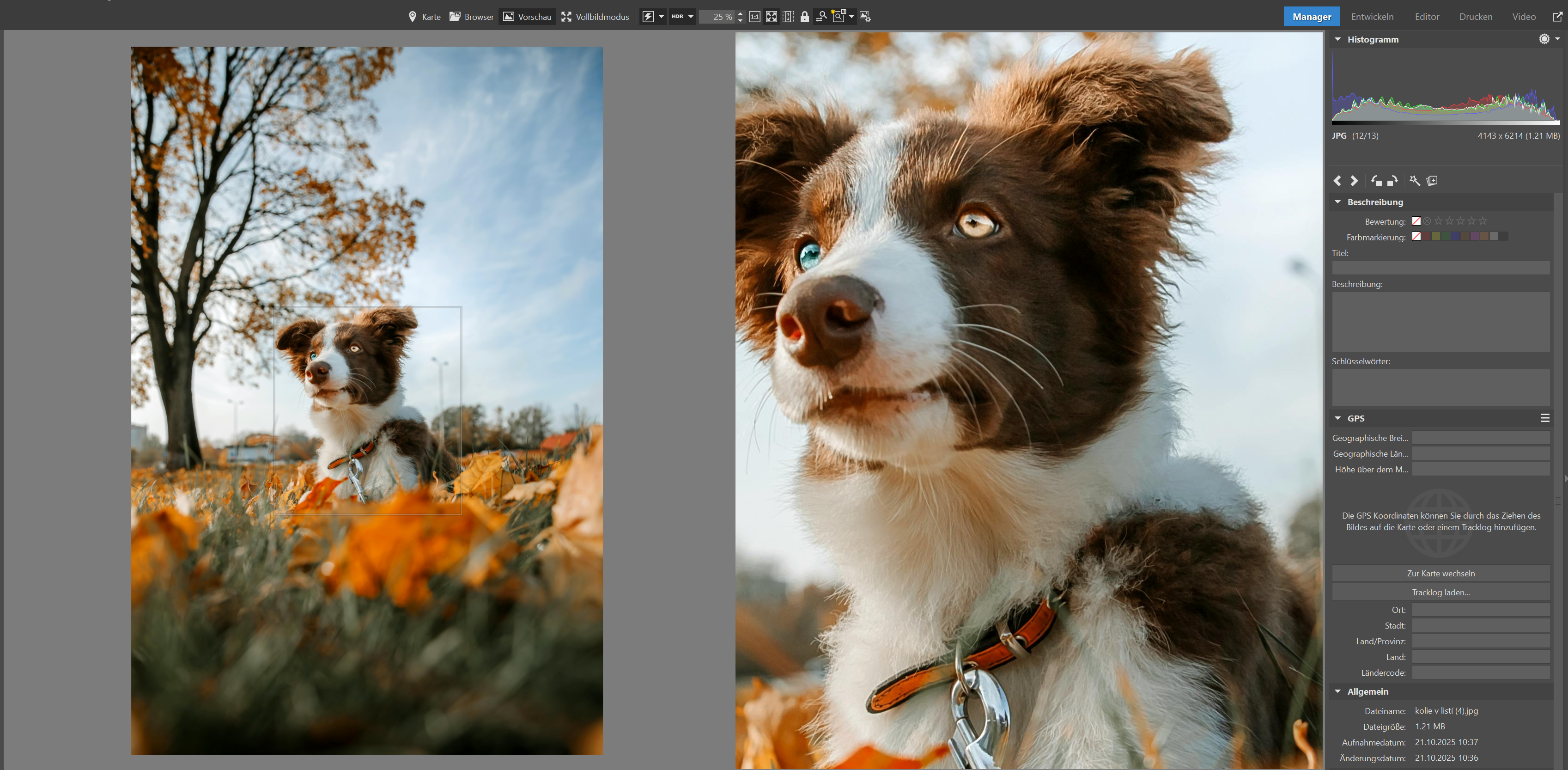Switch to the Entwickeln tab
This screenshot has height=770, width=1568.
[1372, 17]
